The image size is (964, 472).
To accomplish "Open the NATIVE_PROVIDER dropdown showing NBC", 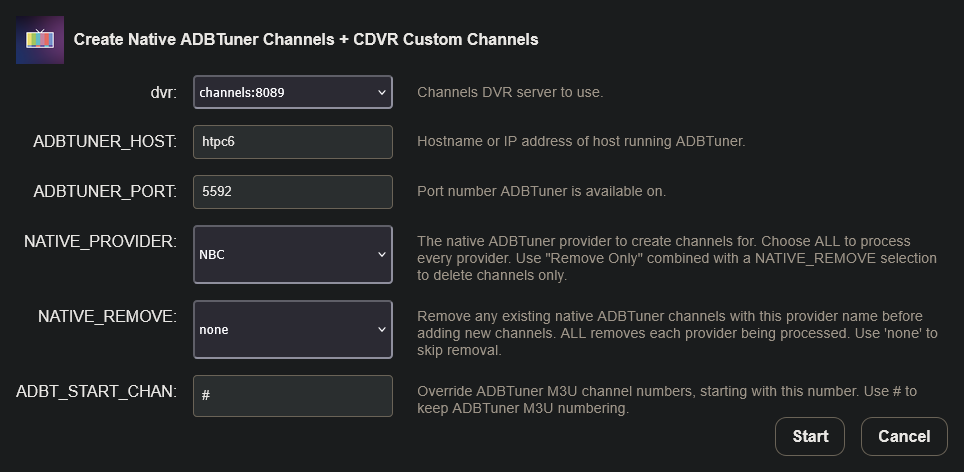I will coord(293,254).
